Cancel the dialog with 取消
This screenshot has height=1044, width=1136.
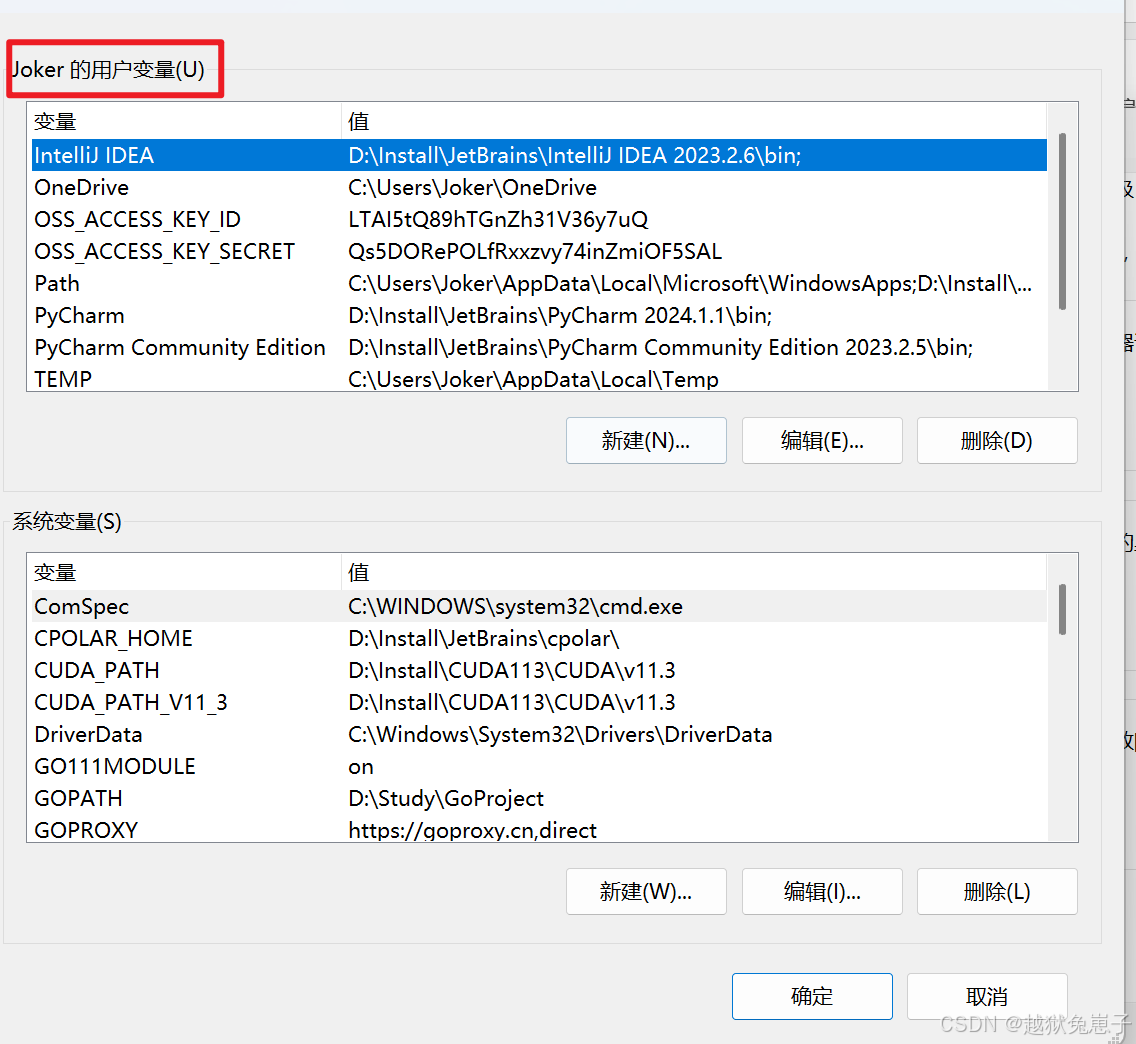tap(987, 996)
